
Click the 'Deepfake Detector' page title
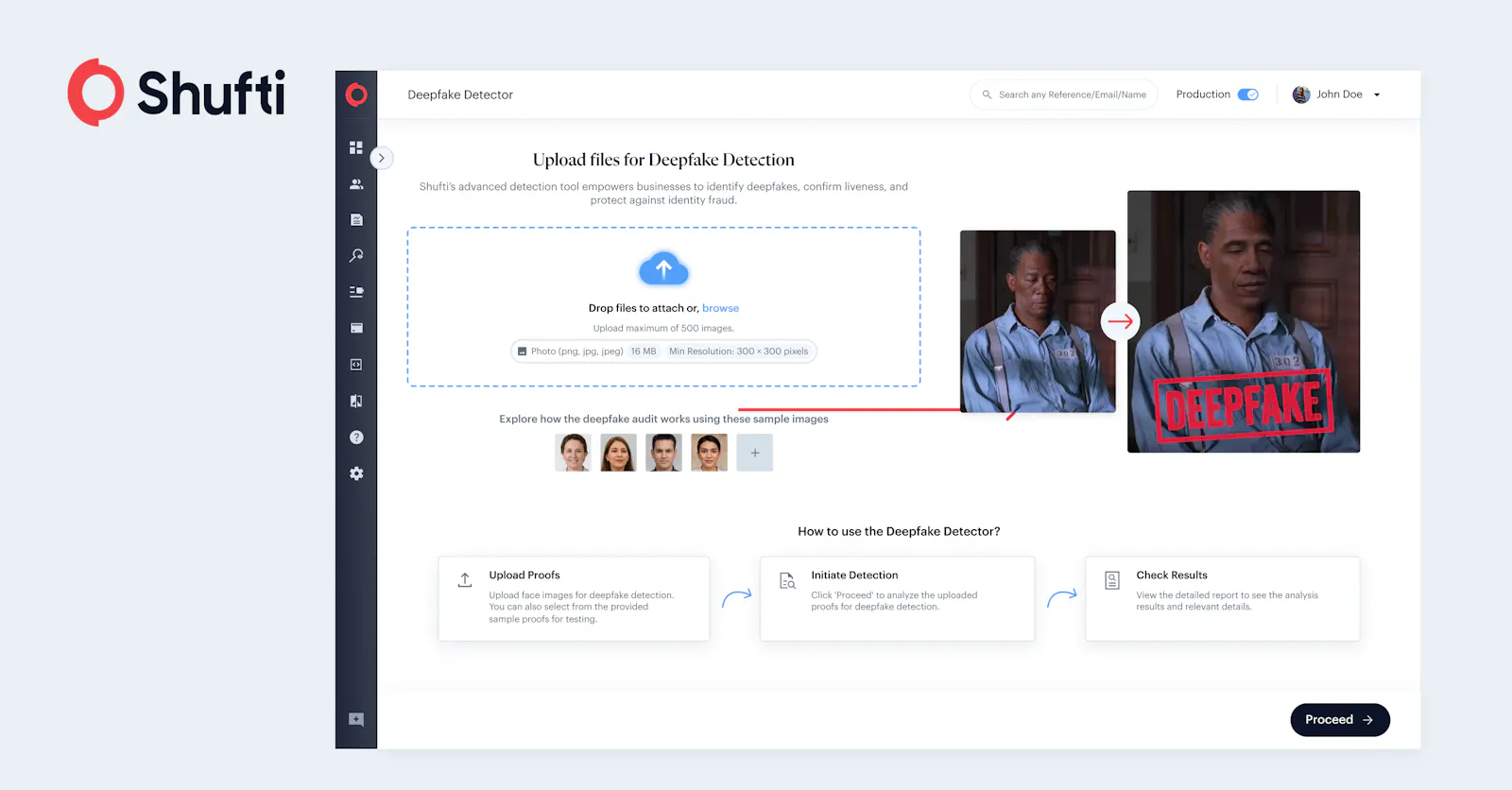tap(460, 94)
